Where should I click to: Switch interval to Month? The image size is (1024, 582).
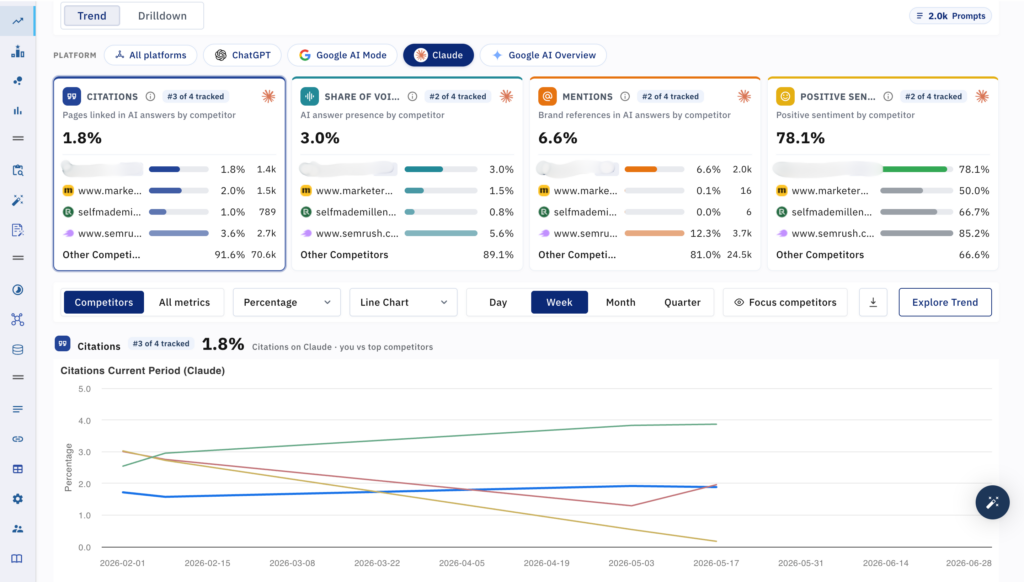click(x=620, y=302)
